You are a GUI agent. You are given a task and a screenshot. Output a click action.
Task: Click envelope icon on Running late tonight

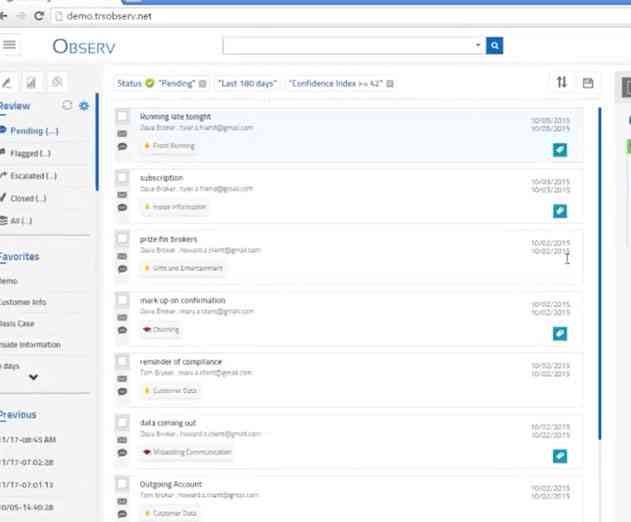tap(122, 134)
